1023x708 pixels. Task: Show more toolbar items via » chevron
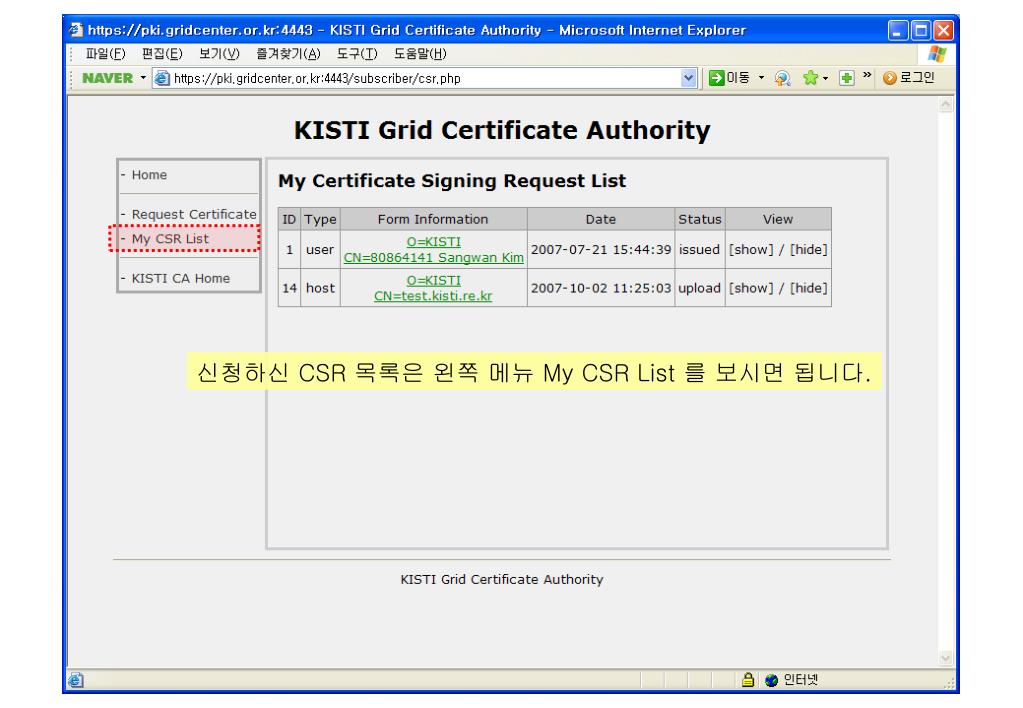coord(867,76)
